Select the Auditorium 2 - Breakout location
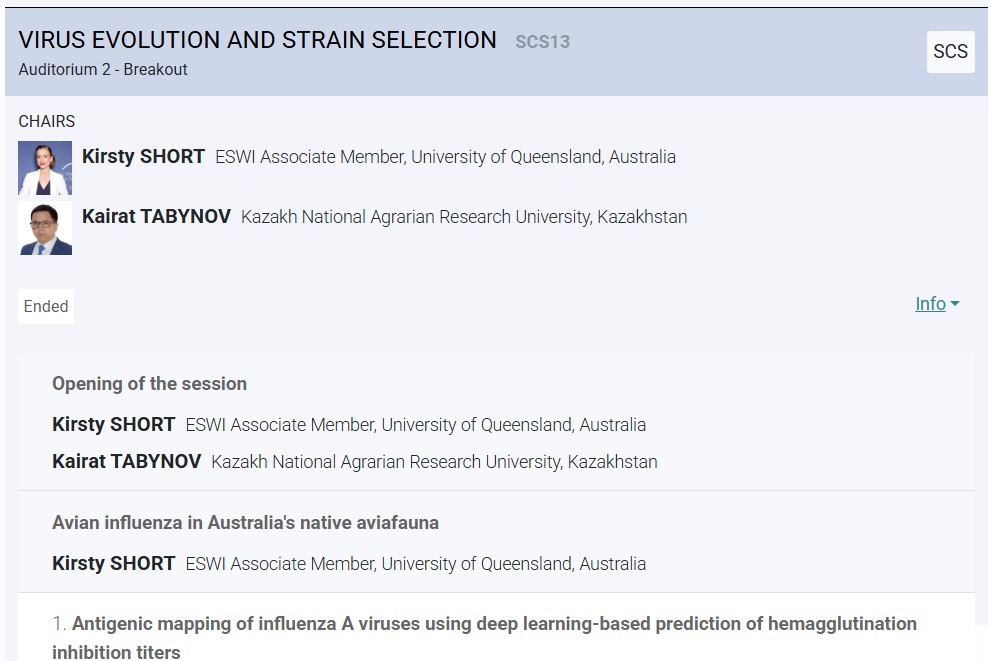991x661 pixels. 103,70
